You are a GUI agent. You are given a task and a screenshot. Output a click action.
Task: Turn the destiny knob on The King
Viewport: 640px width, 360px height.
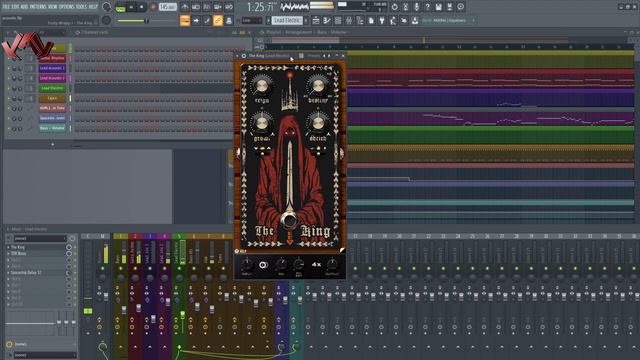318,85
